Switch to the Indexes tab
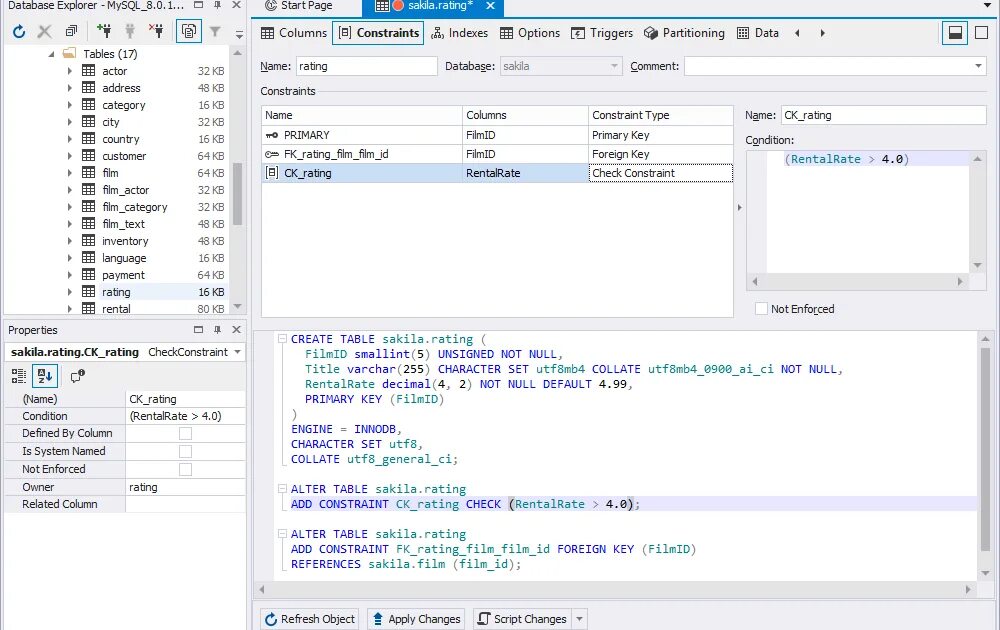Screen dimensions: 1000x630 pyautogui.click(x=459, y=32)
